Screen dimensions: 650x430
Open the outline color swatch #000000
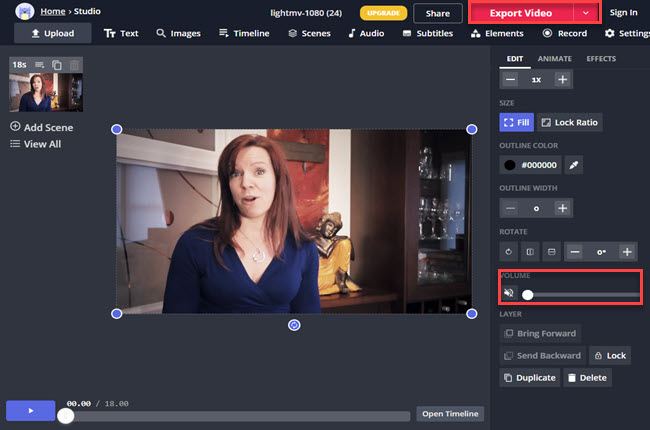(x=531, y=165)
